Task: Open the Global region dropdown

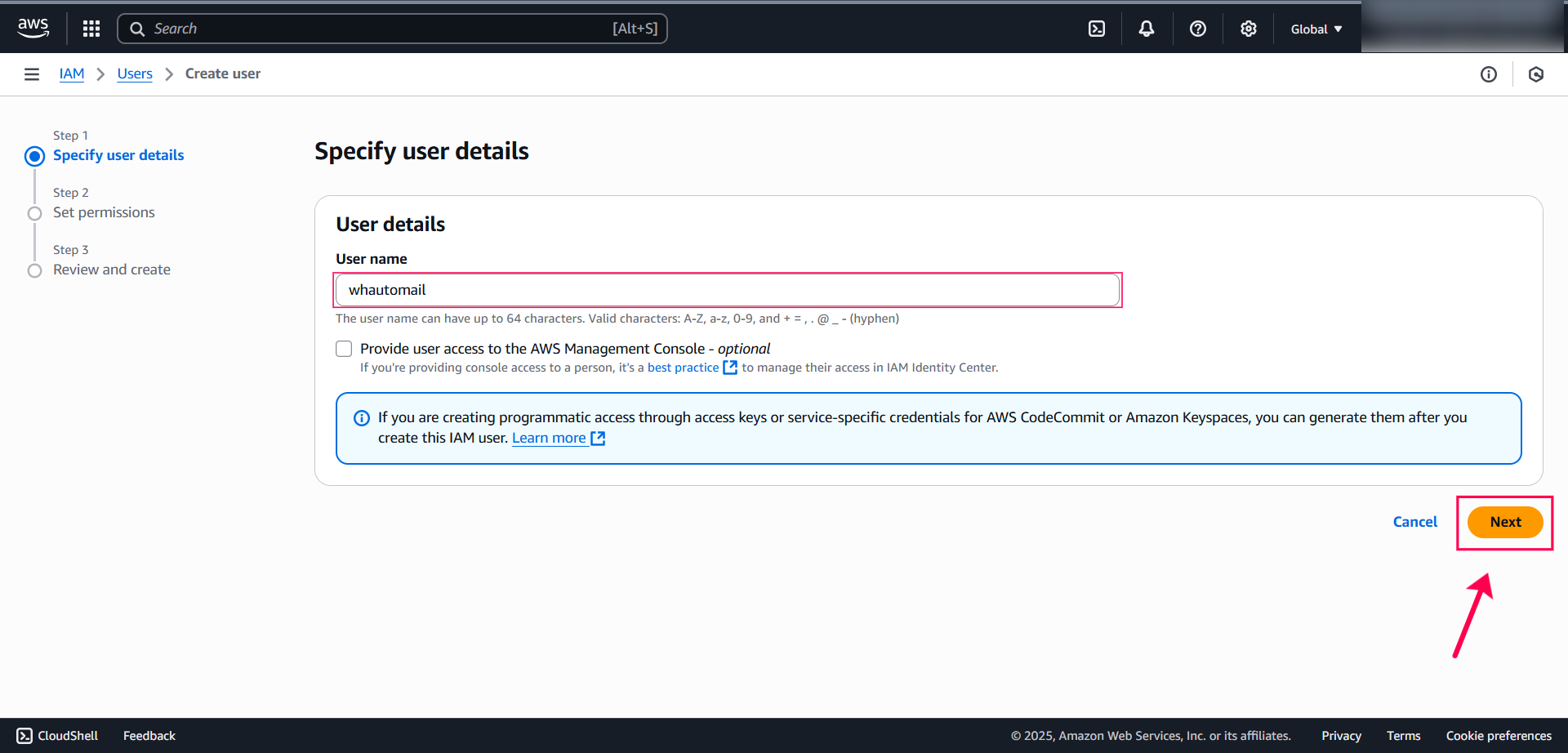Action: coord(1315,28)
